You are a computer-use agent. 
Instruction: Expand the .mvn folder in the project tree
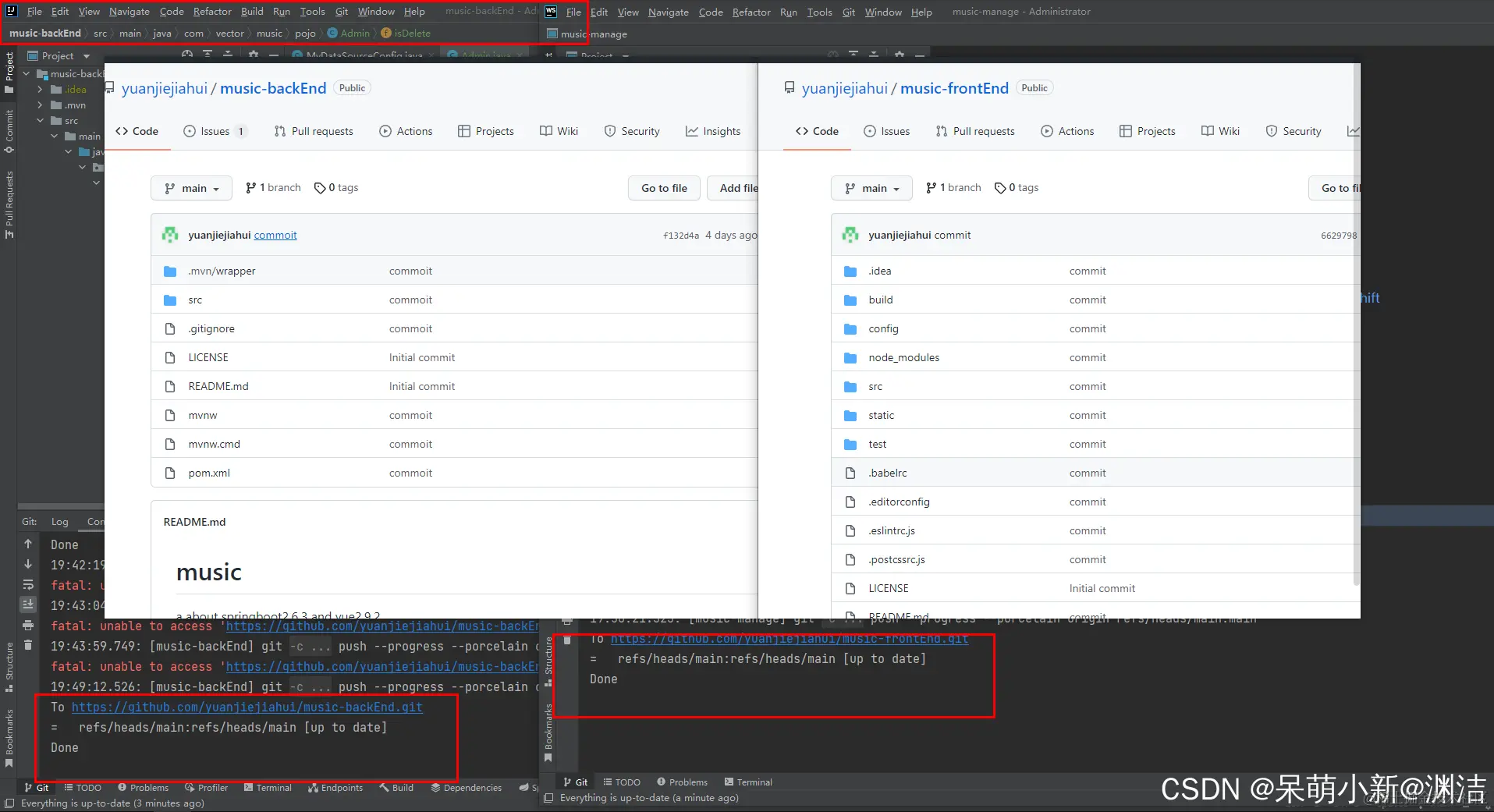pos(40,105)
